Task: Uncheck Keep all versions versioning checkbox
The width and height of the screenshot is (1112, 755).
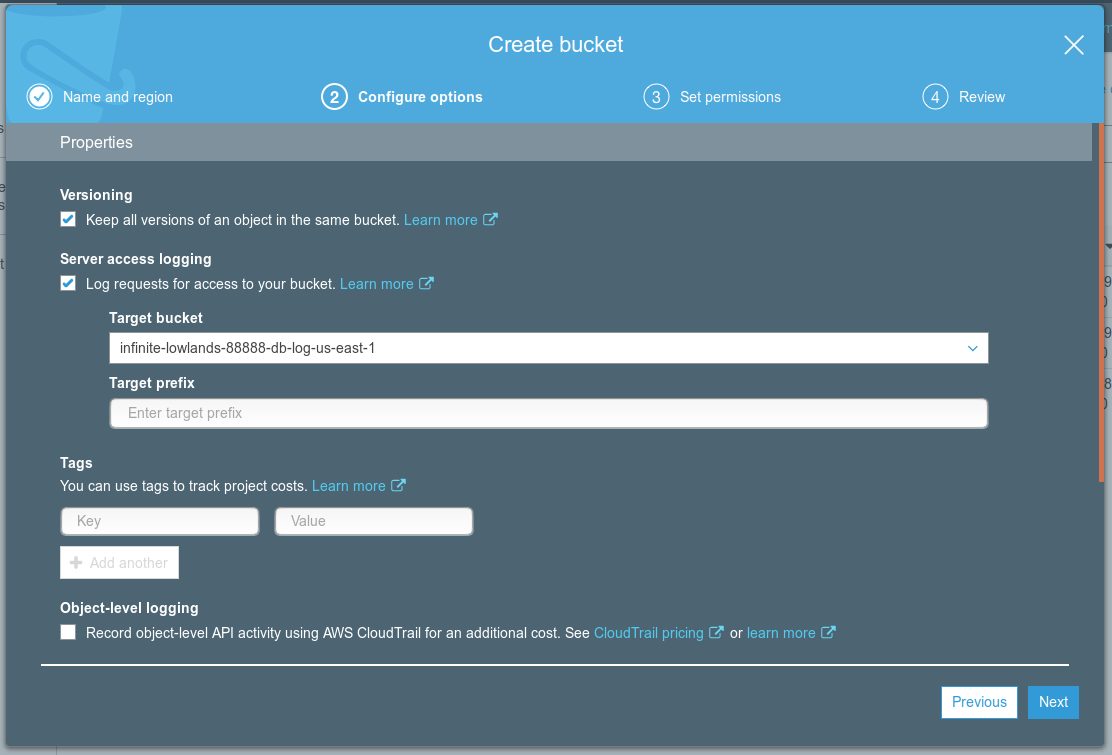Action: click(68, 219)
